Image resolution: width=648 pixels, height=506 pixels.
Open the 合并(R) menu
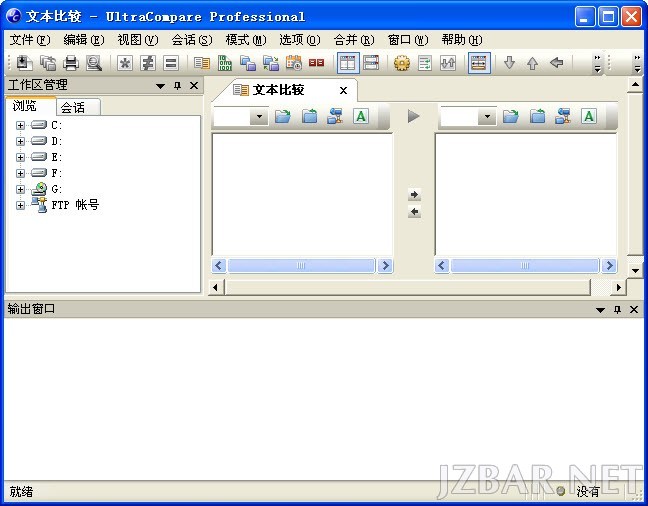[354, 40]
